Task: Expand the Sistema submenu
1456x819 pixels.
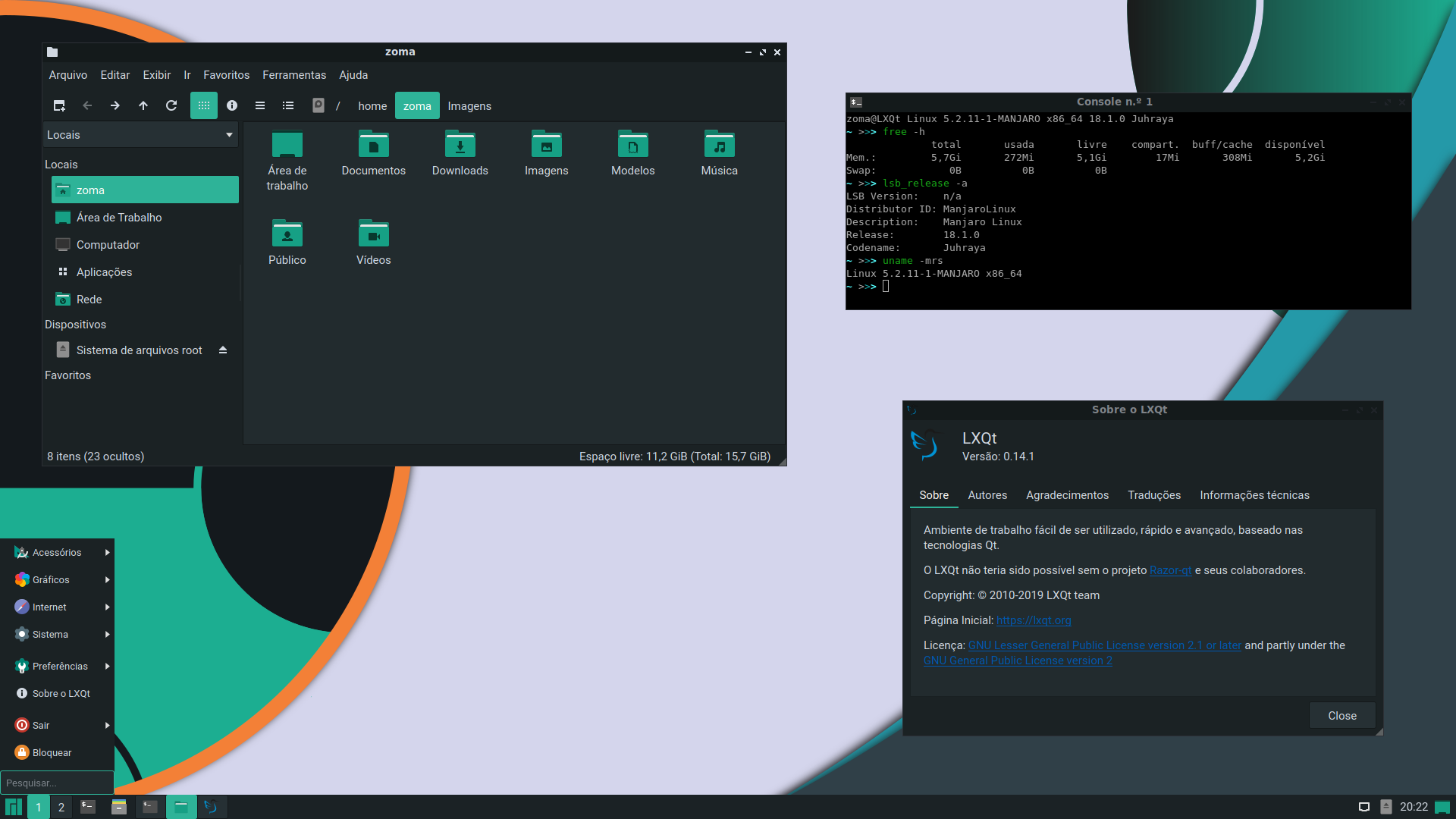Action: point(58,635)
